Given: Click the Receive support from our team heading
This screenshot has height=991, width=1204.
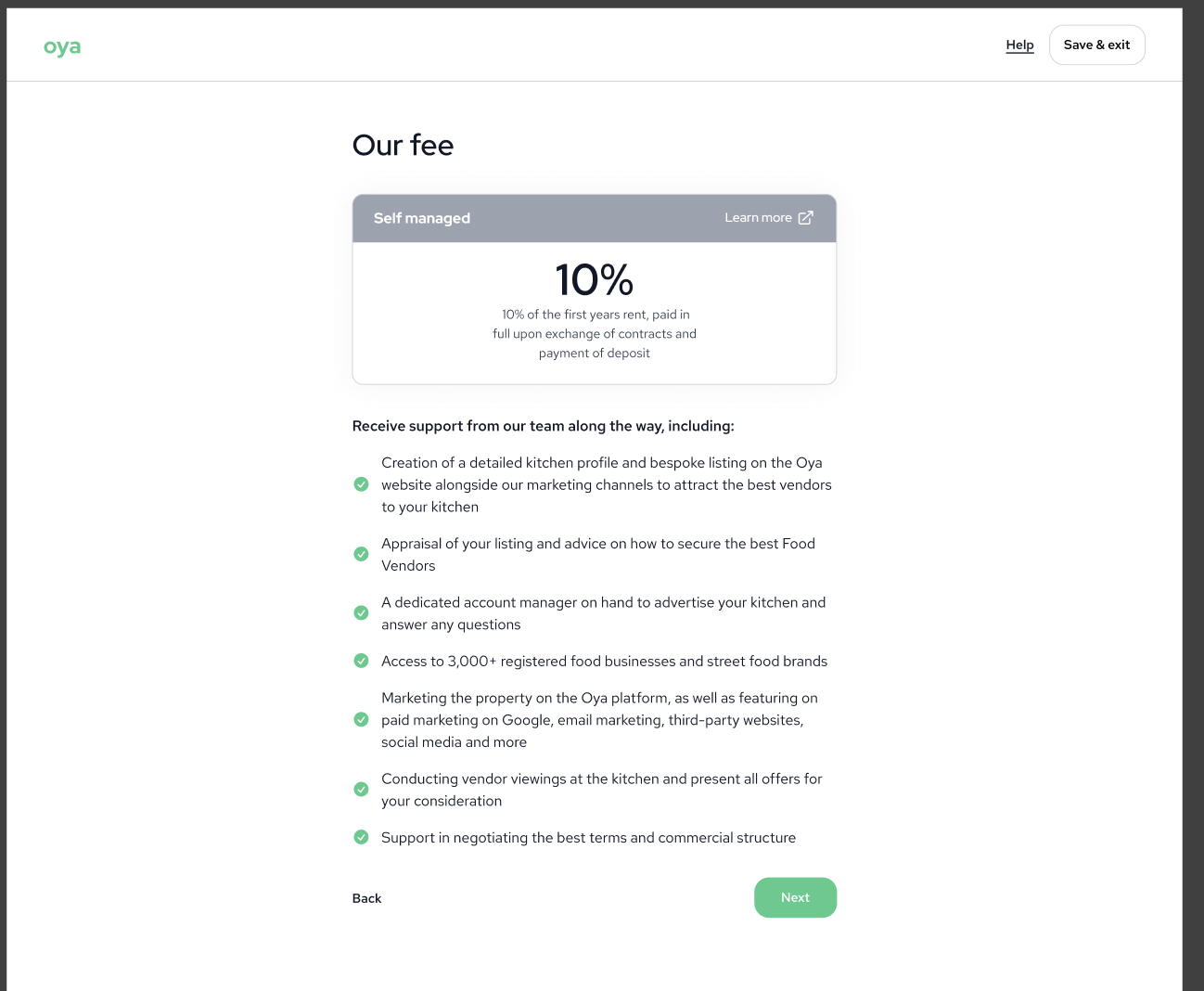Looking at the screenshot, I should 543,426.
